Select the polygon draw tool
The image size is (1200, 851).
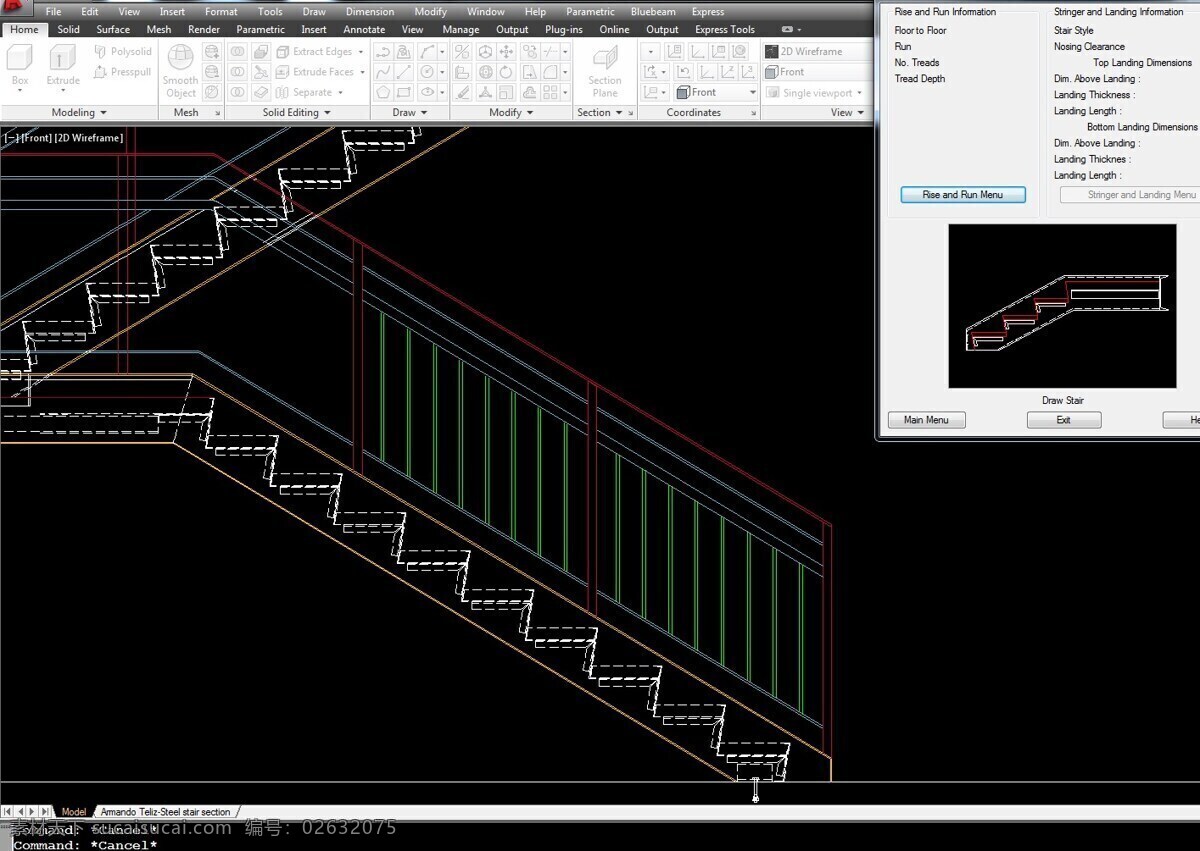(383, 92)
